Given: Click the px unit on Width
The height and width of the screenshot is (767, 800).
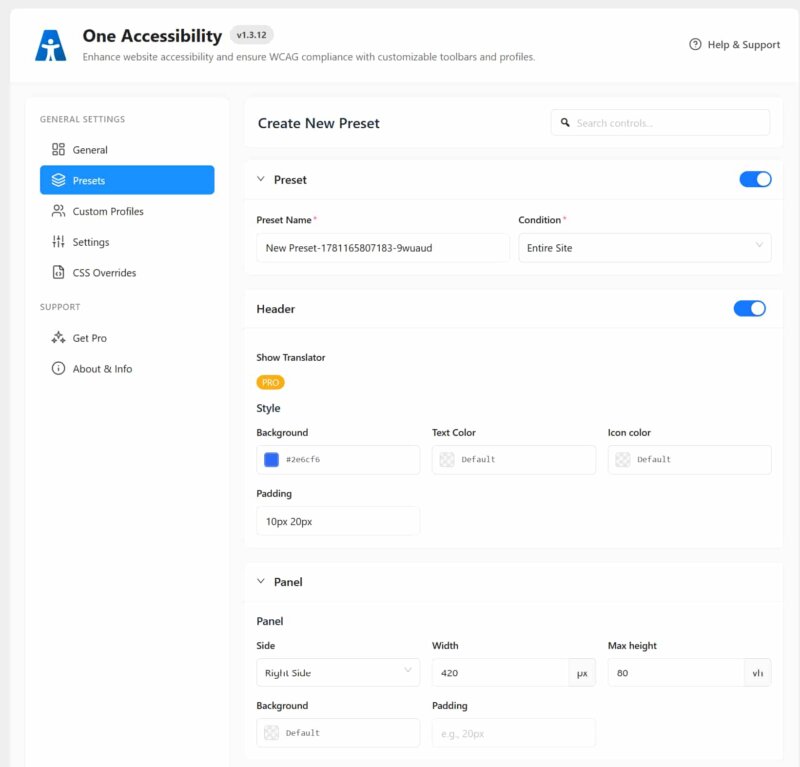Looking at the screenshot, I should click(582, 673).
